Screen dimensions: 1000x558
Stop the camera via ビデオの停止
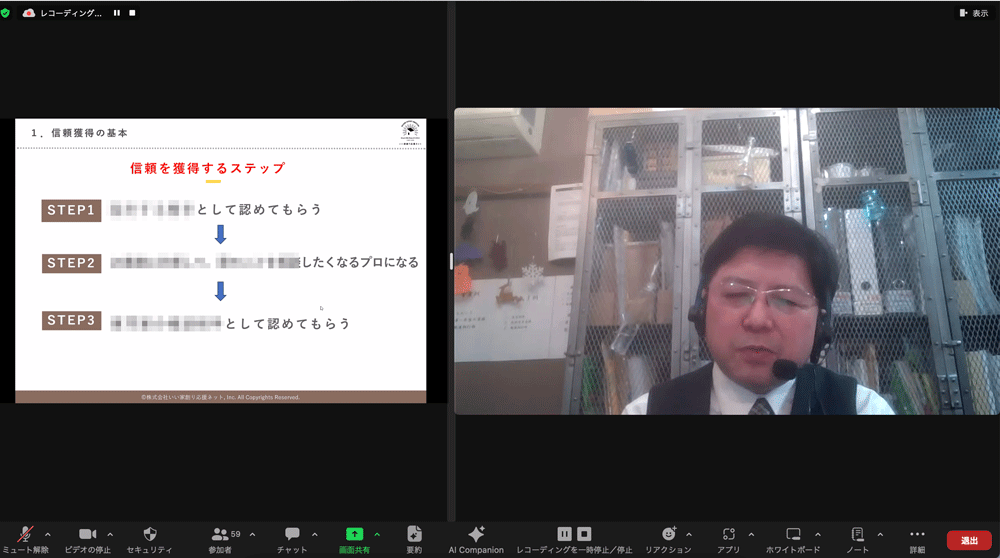click(x=87, y=535)
